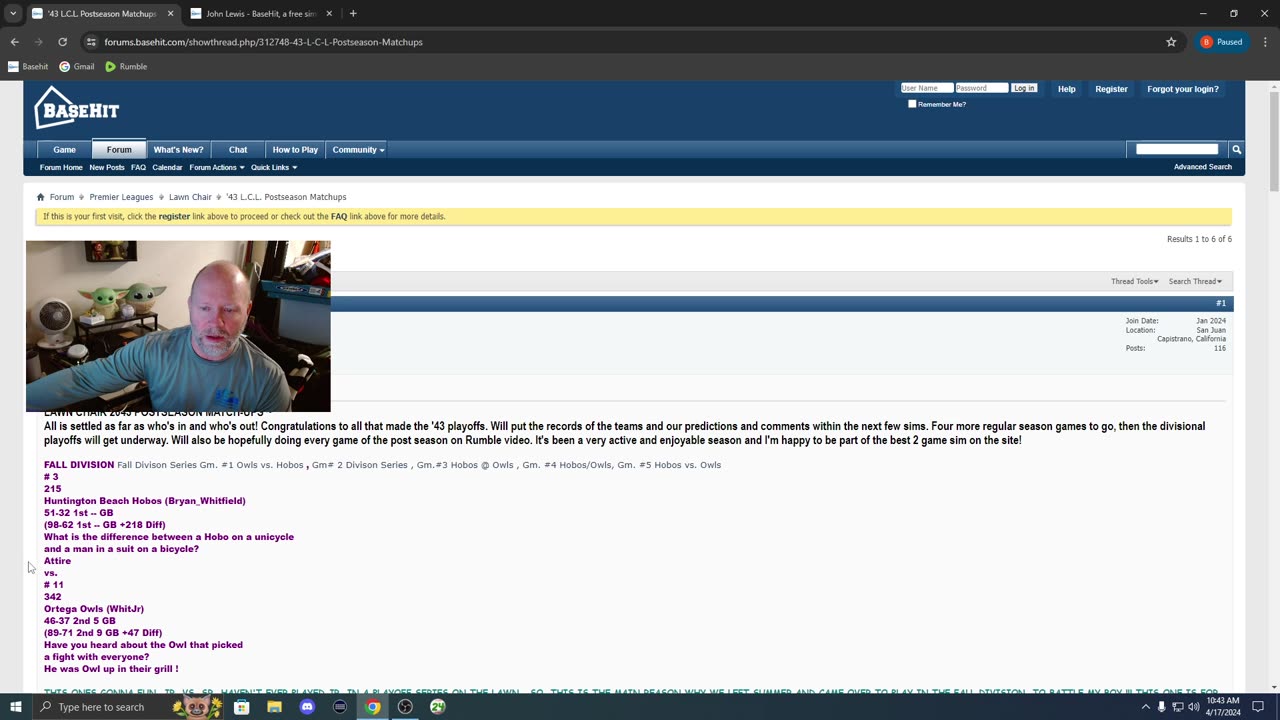Open the notifications icon in system tray

(x=1258, y=707)
